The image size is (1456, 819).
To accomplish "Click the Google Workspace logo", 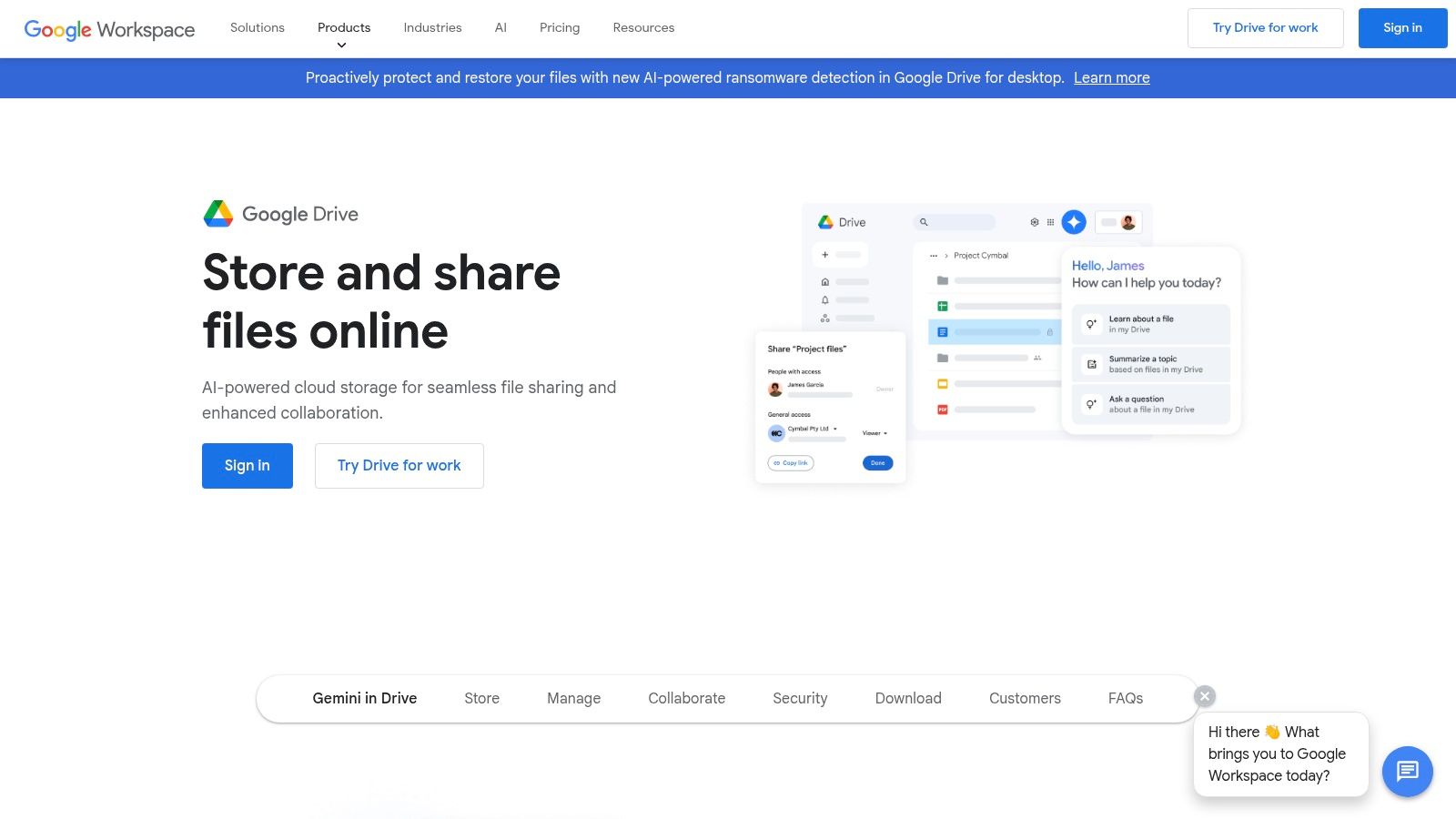I will tap(108, 28).
